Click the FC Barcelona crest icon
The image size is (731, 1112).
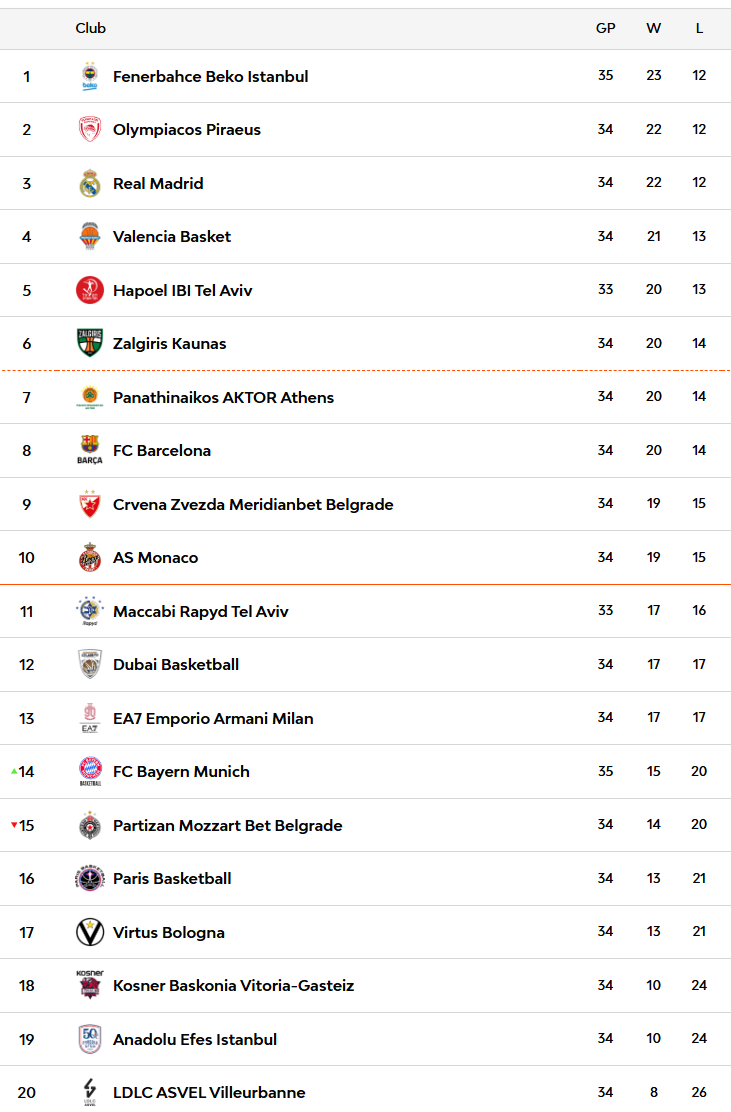click(90, 450)
